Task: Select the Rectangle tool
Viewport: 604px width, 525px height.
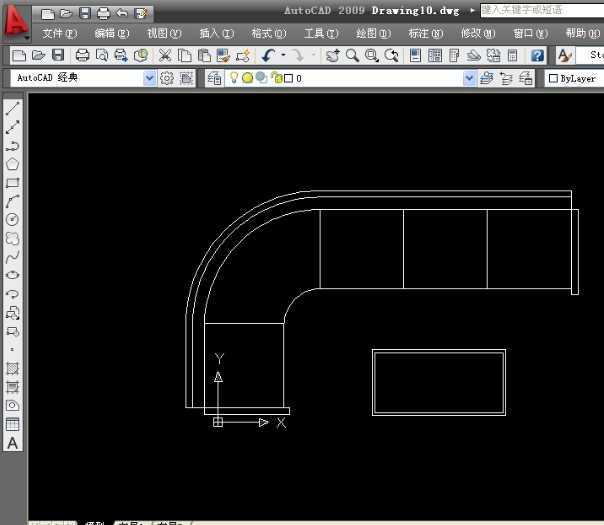Action: click(12, 183)
